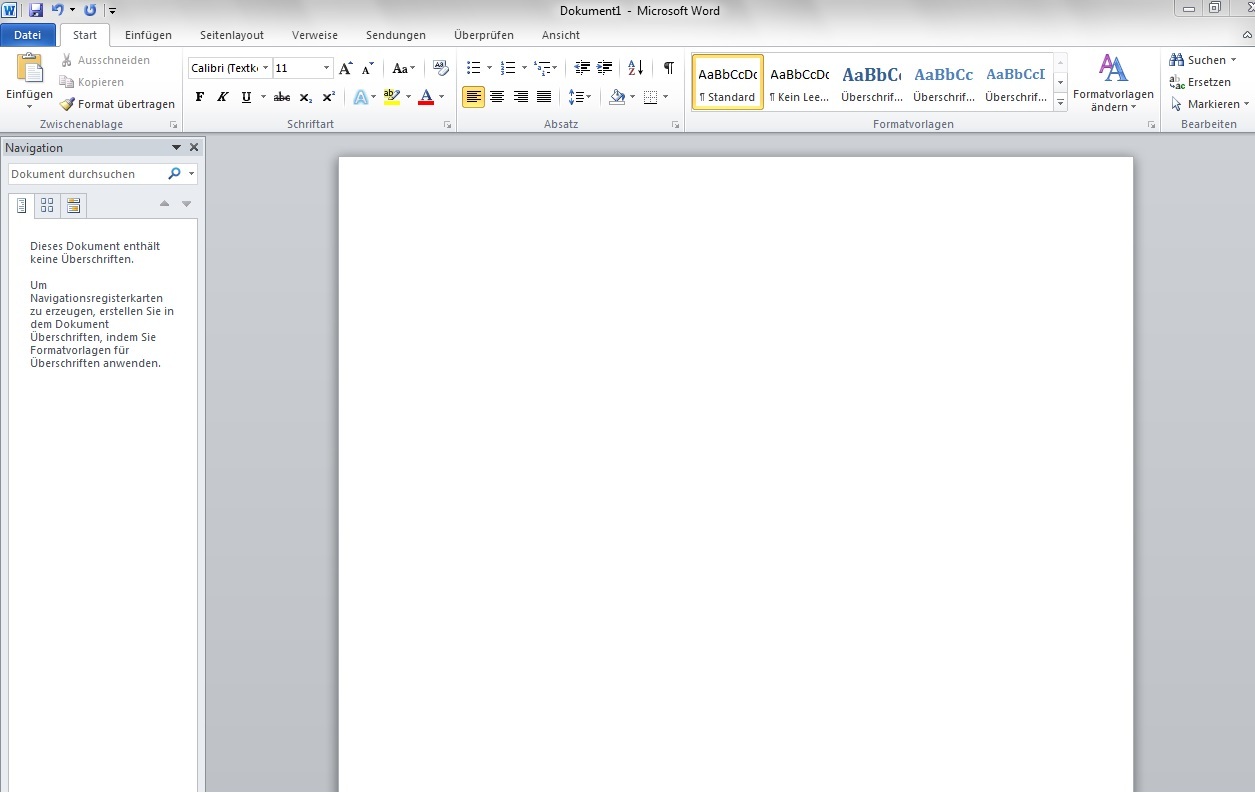Screen dimensions: 1255x793
Task: Select the page thumbnails tab in Navigation
Action: pos(47,206)
